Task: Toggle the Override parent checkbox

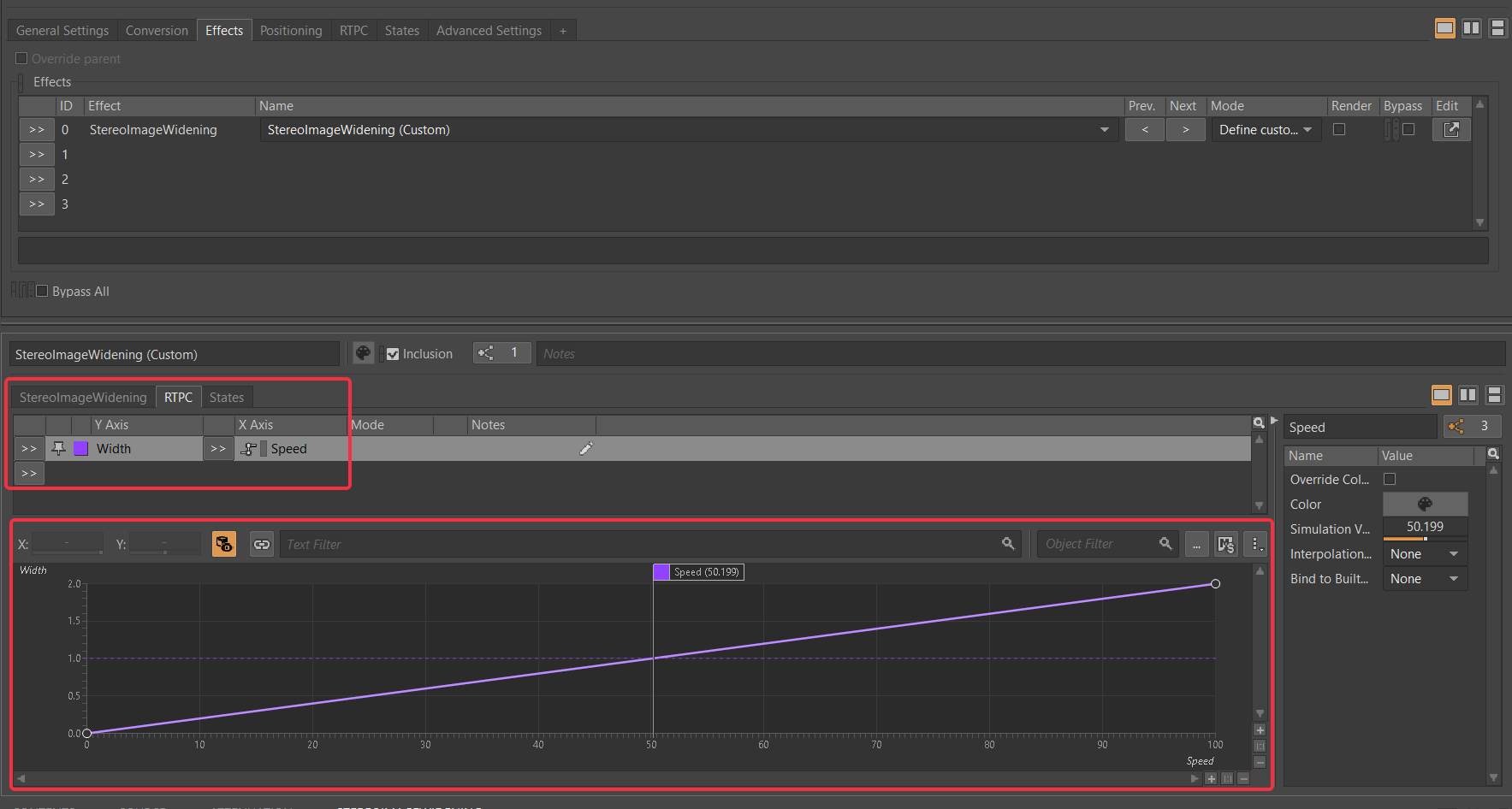Action: click(x=21, y=58)
